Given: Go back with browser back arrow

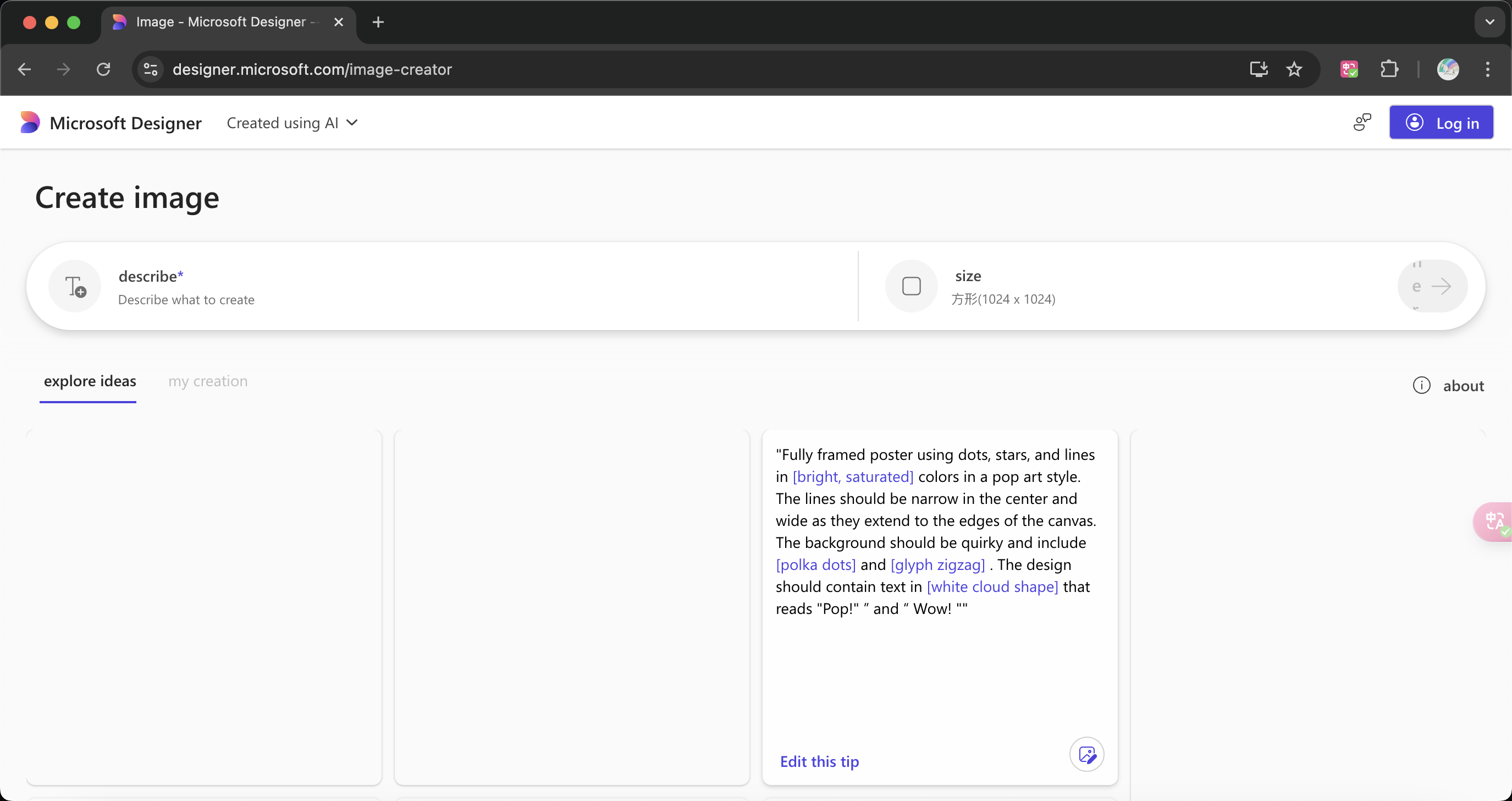Looking at the screenshot, I should tap(24, 69).
